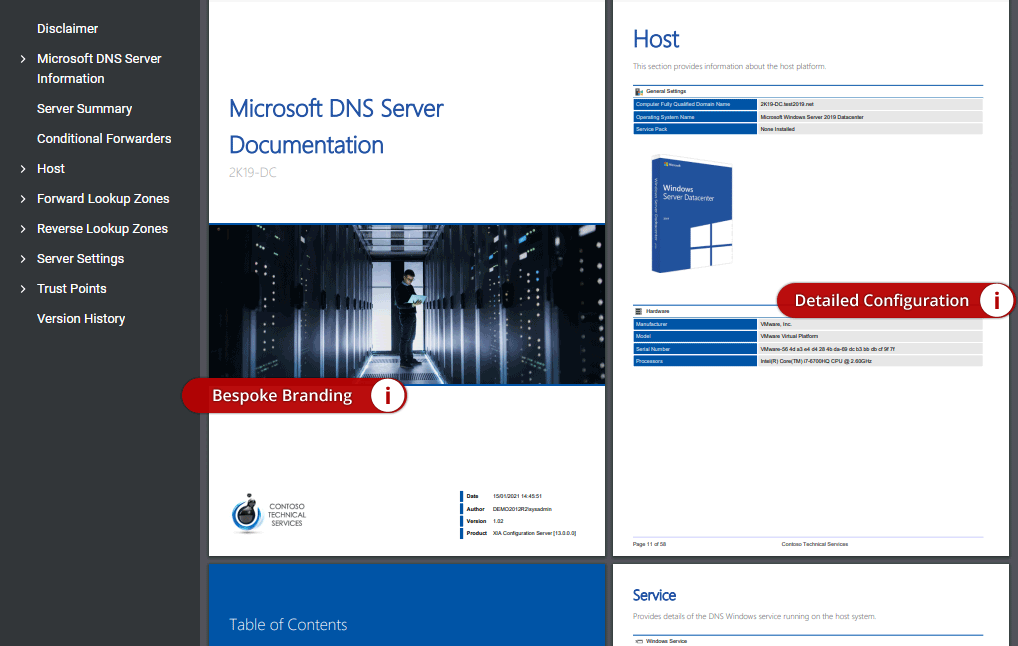Open Forward Lookup Zones entry

coord(103,199)
